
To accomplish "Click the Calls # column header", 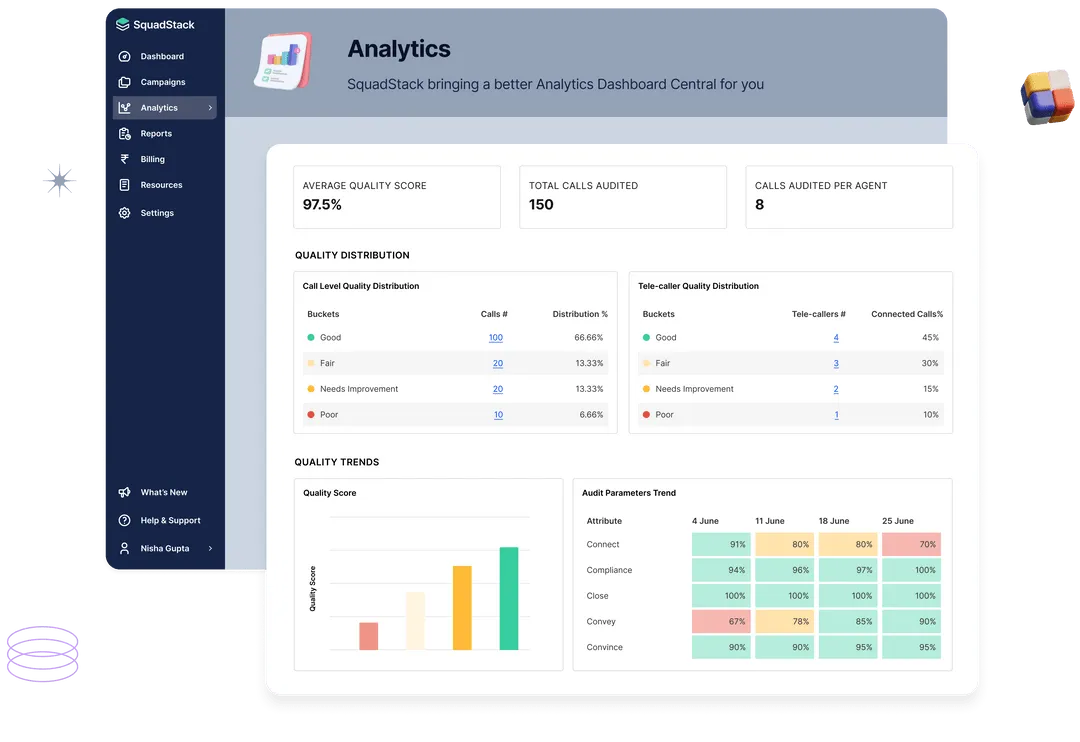I will pyautogui.click(x=494, y=314).
